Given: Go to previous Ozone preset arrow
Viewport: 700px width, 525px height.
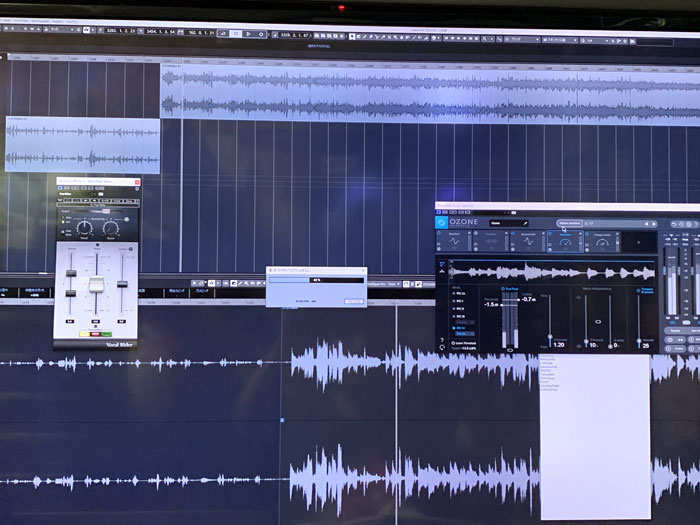Looking at the screenshot, I should click(646, 224).
